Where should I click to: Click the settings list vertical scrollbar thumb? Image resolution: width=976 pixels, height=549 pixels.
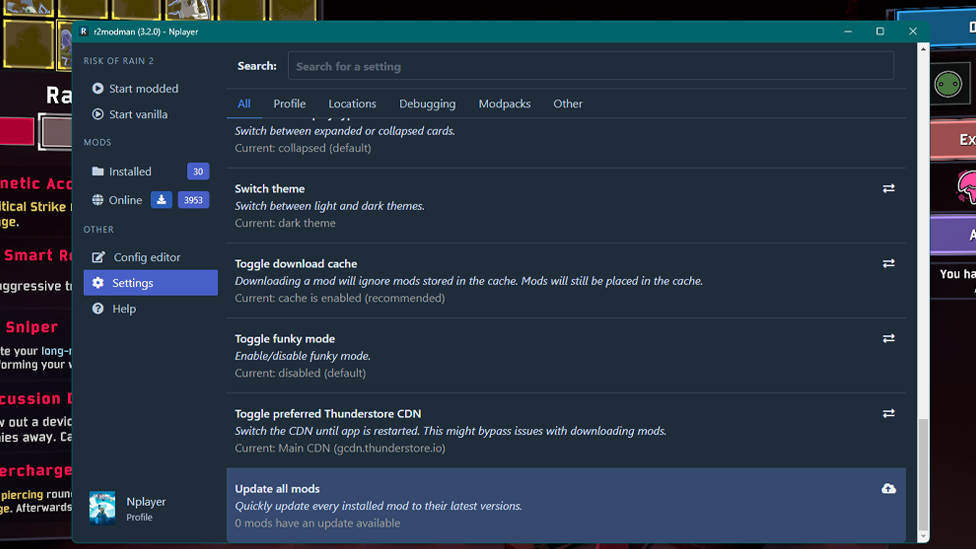coord(923,474)
